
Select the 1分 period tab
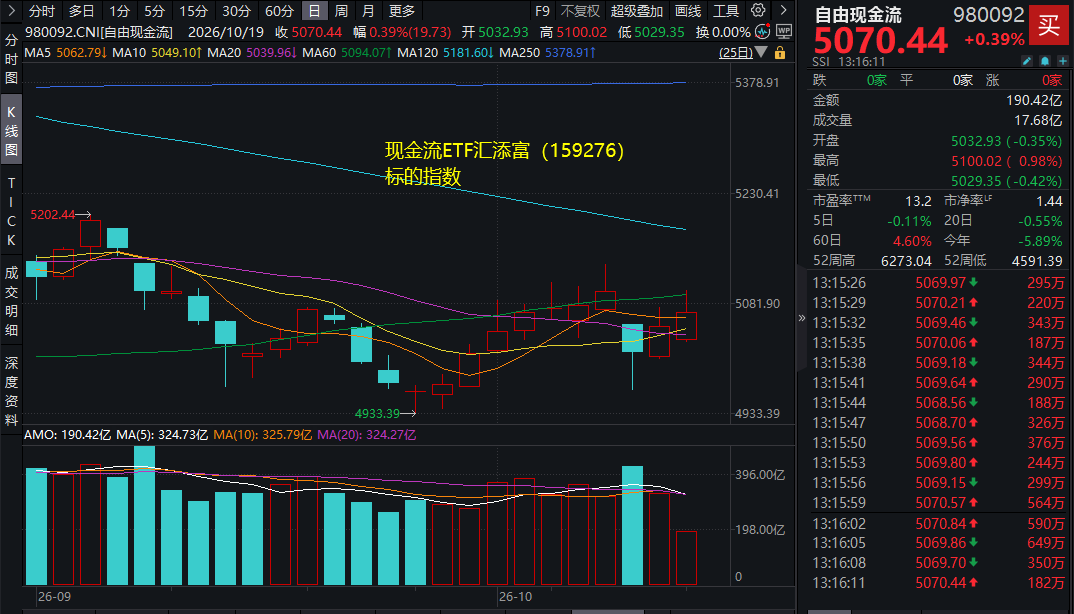(x=120, y=11)
